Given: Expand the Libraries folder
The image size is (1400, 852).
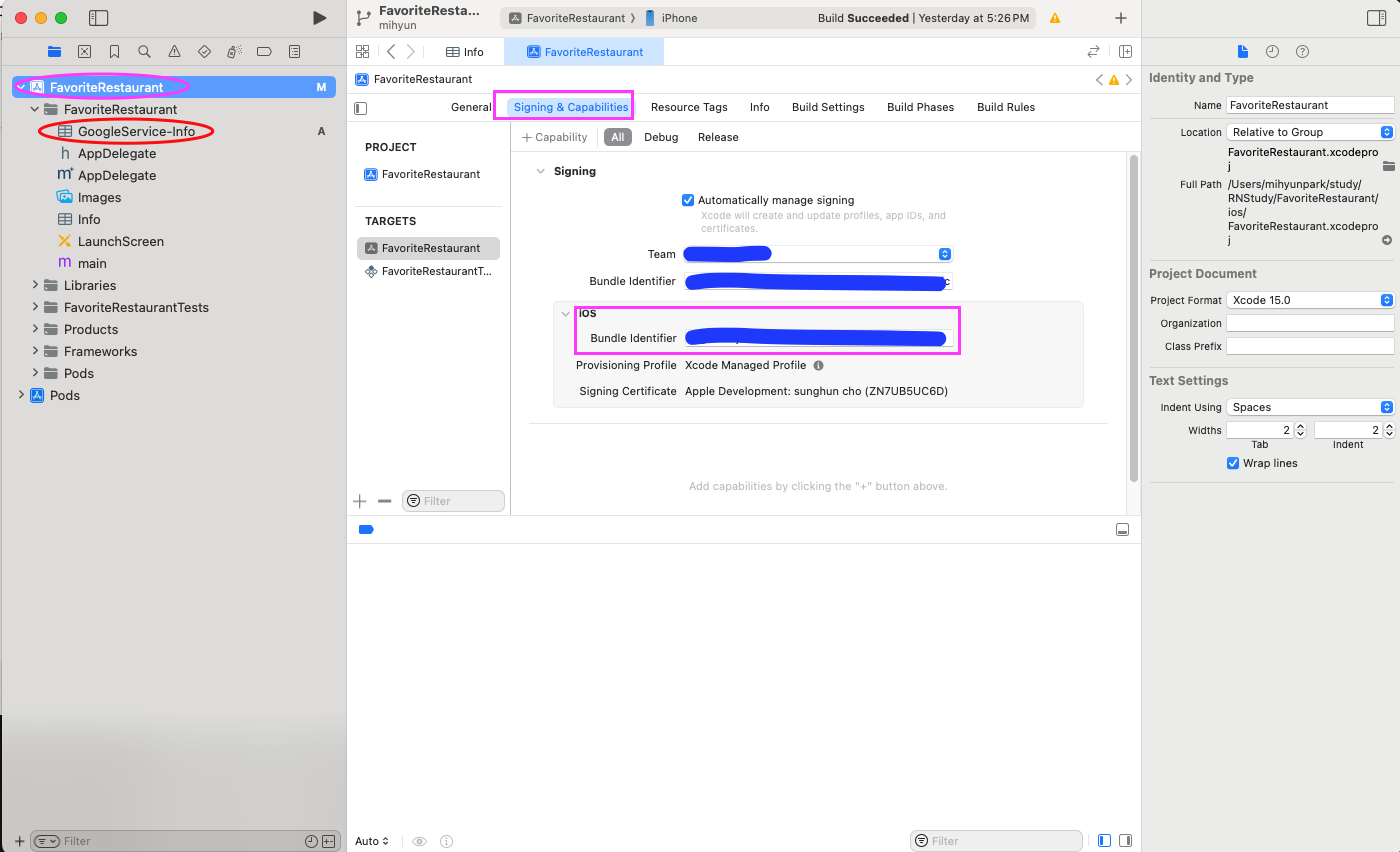Looking at the screenshot, I should coord(36,285).
